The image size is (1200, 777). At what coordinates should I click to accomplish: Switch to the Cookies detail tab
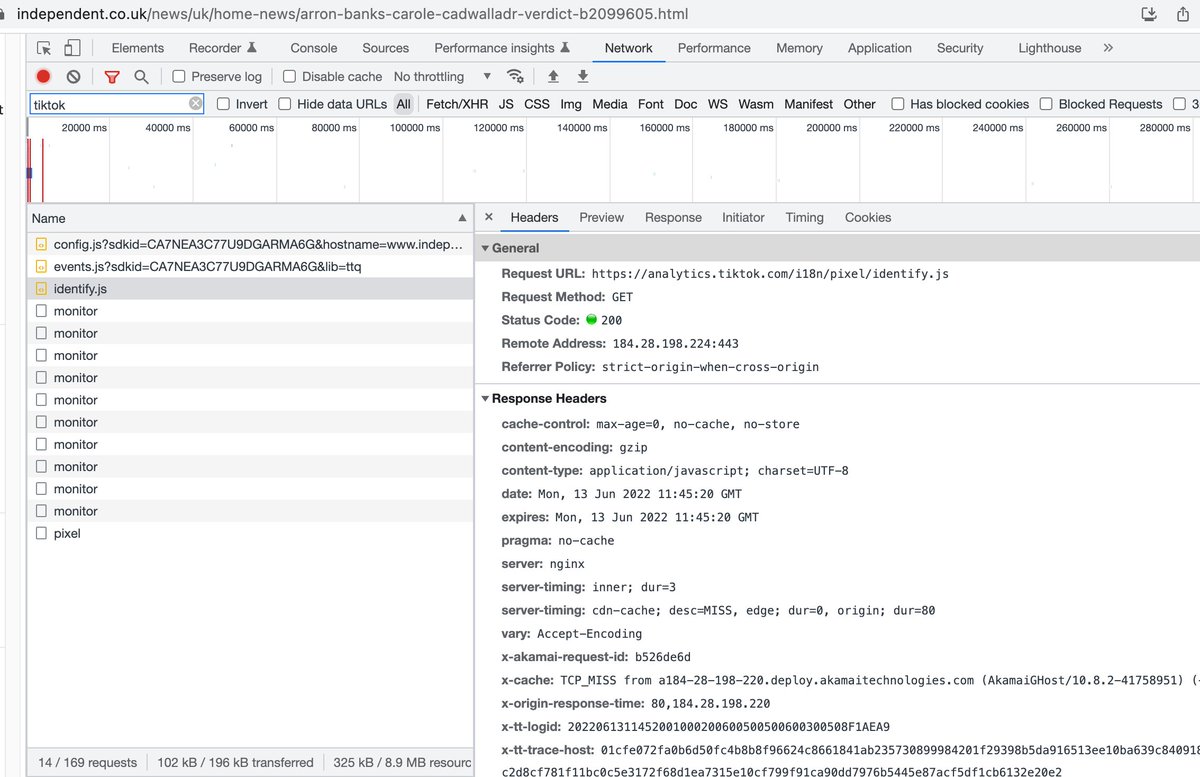pos(868,217)
